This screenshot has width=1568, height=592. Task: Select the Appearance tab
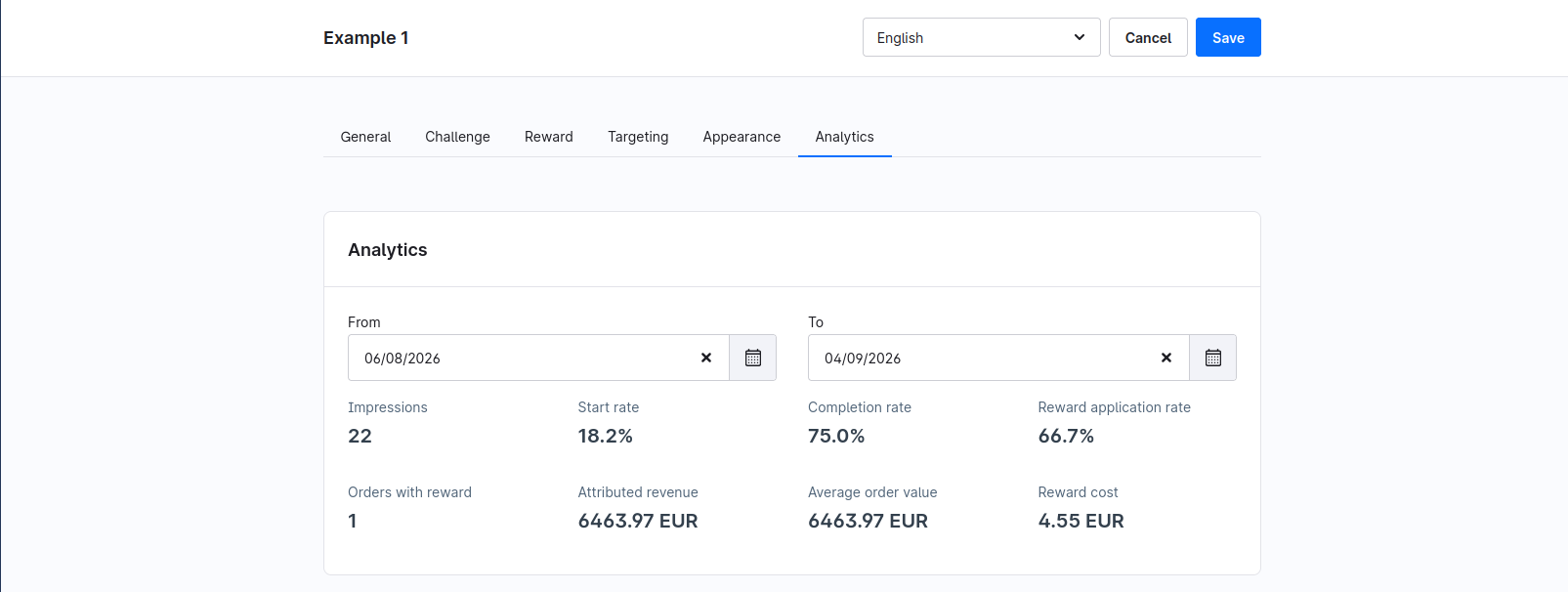point(742,137)
